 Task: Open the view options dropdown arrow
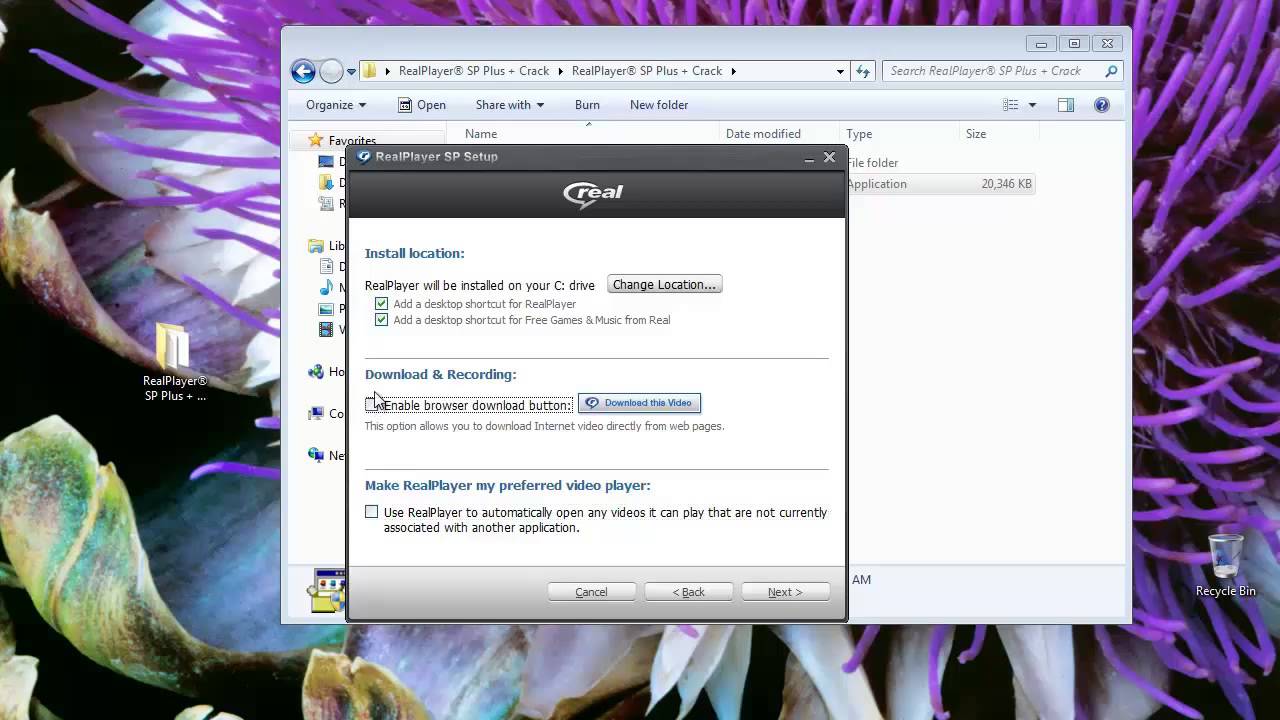tap(1032, 105)
